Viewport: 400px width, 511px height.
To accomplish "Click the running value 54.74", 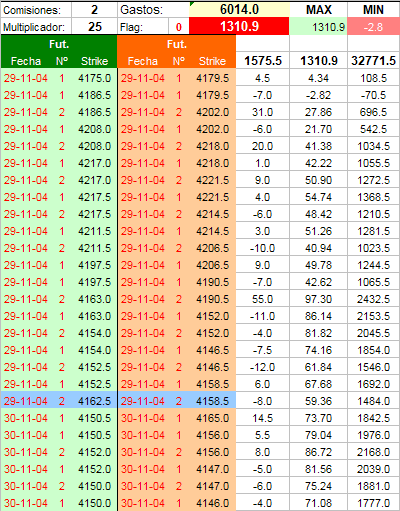I will pos(318,197).
